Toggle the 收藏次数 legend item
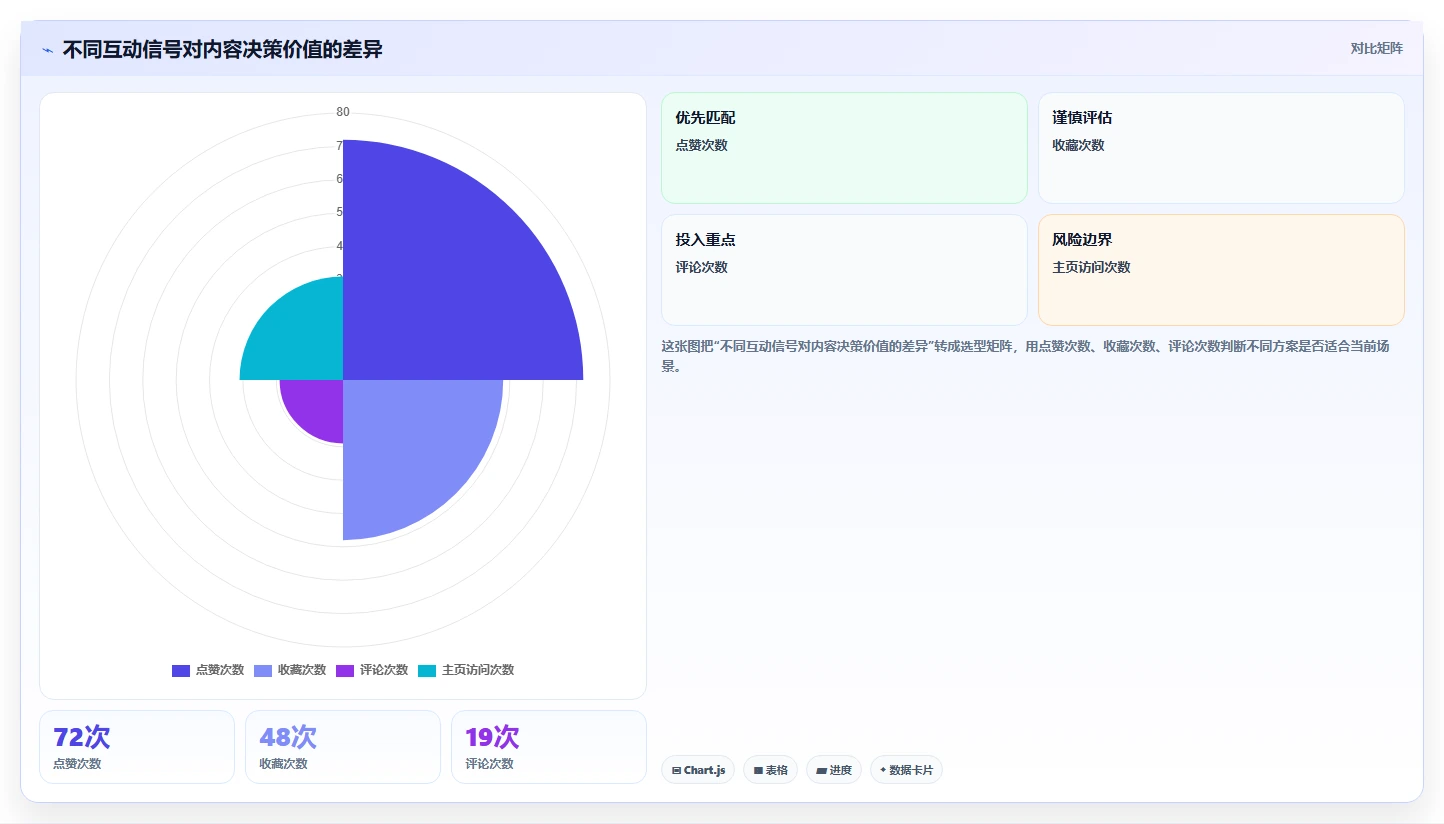 tap(290, 670)
